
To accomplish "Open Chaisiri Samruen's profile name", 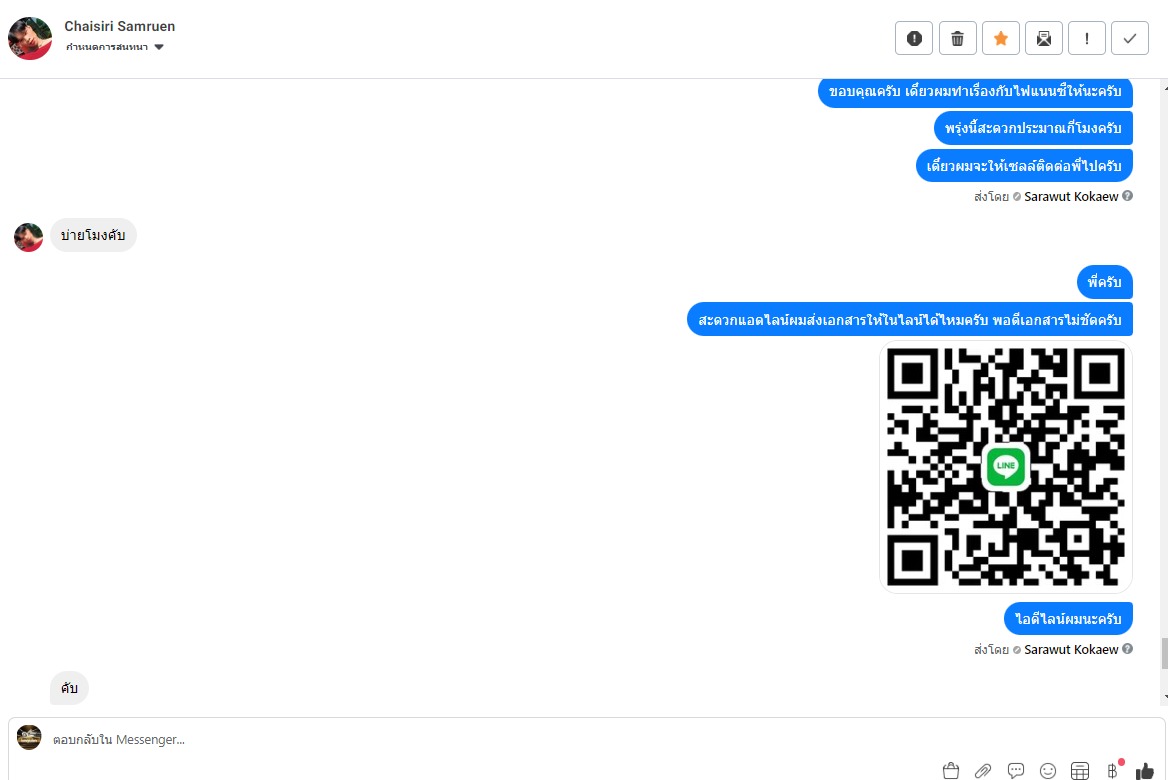I will pyautogui.click(x=120, y=26).
